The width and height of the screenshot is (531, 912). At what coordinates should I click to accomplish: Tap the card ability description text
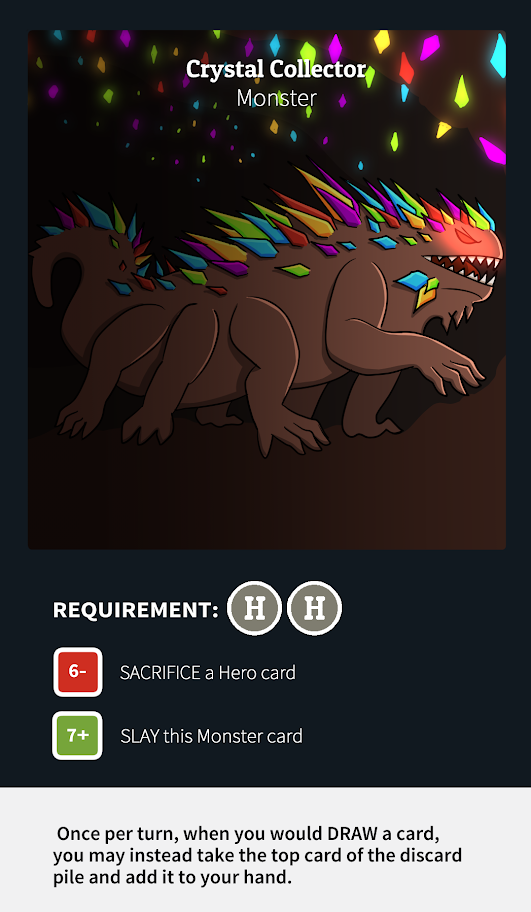coord(257,854)
